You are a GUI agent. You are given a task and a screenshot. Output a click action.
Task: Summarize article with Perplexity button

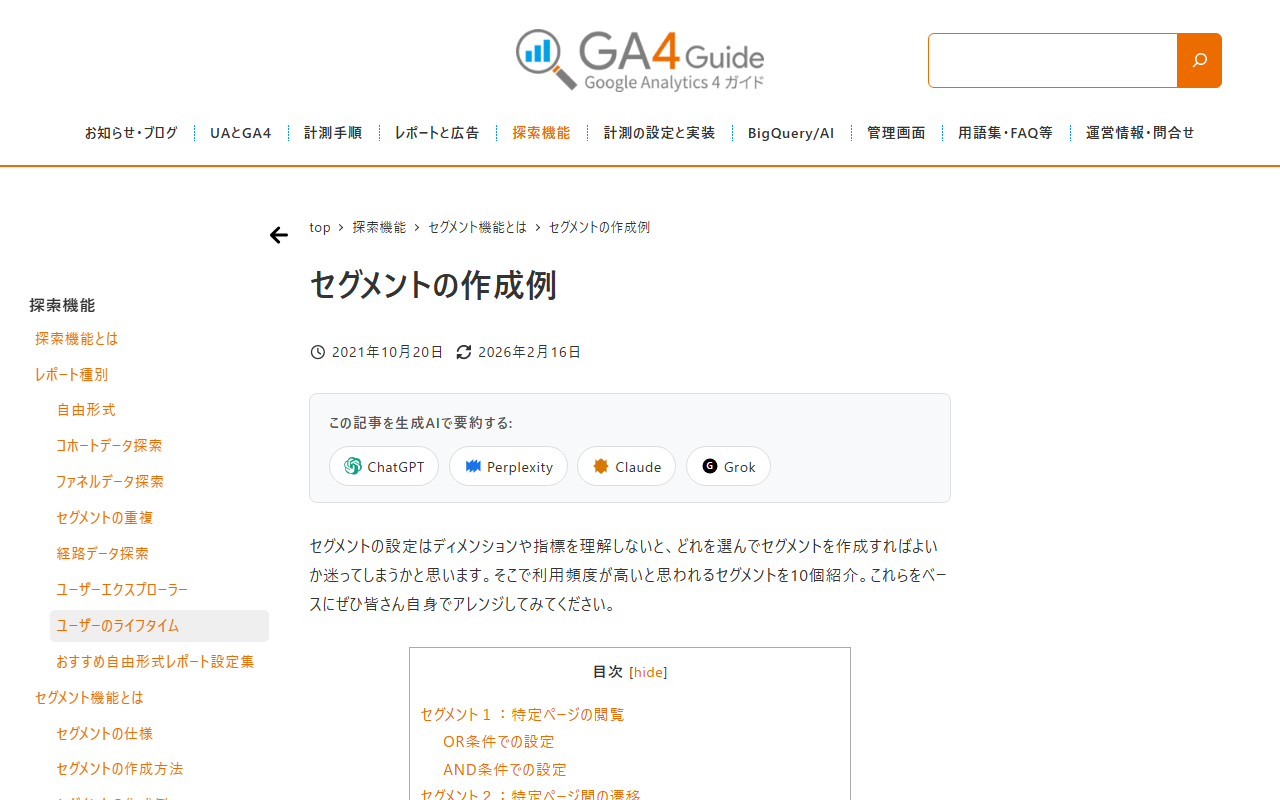coord(508,466)
